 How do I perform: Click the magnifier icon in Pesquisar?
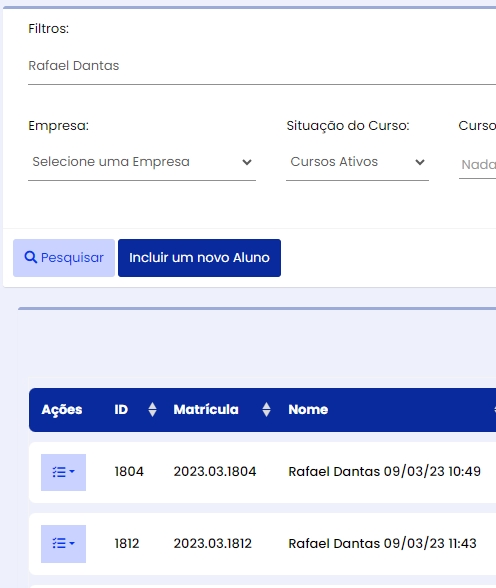(x=30, y=257)
